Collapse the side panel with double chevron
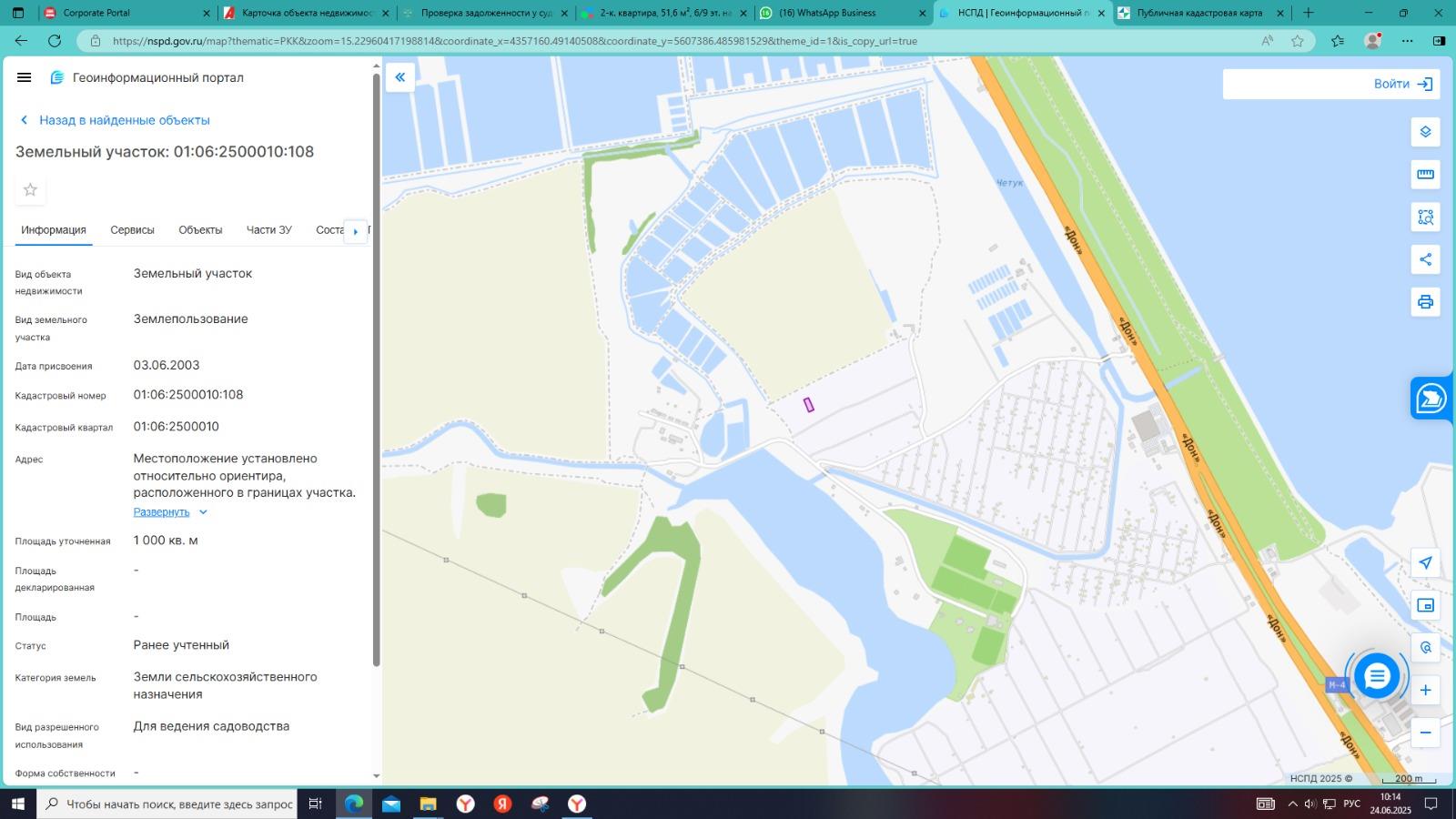The width and height of the screenshot is (1456, 819). pos(399,77)
